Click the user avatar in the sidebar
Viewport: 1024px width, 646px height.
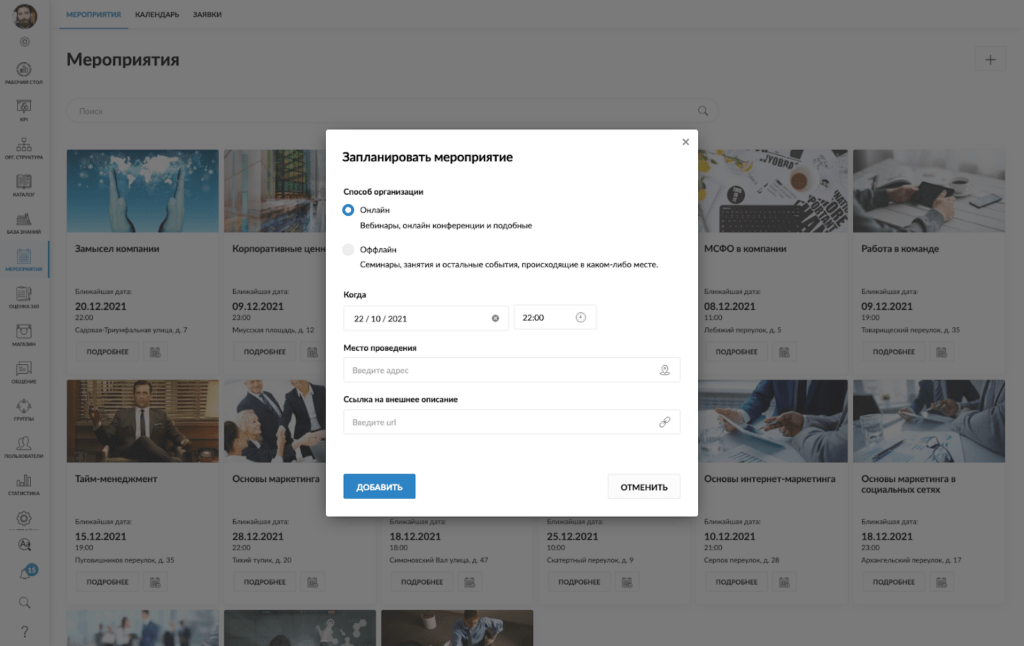tap(25, 16)
